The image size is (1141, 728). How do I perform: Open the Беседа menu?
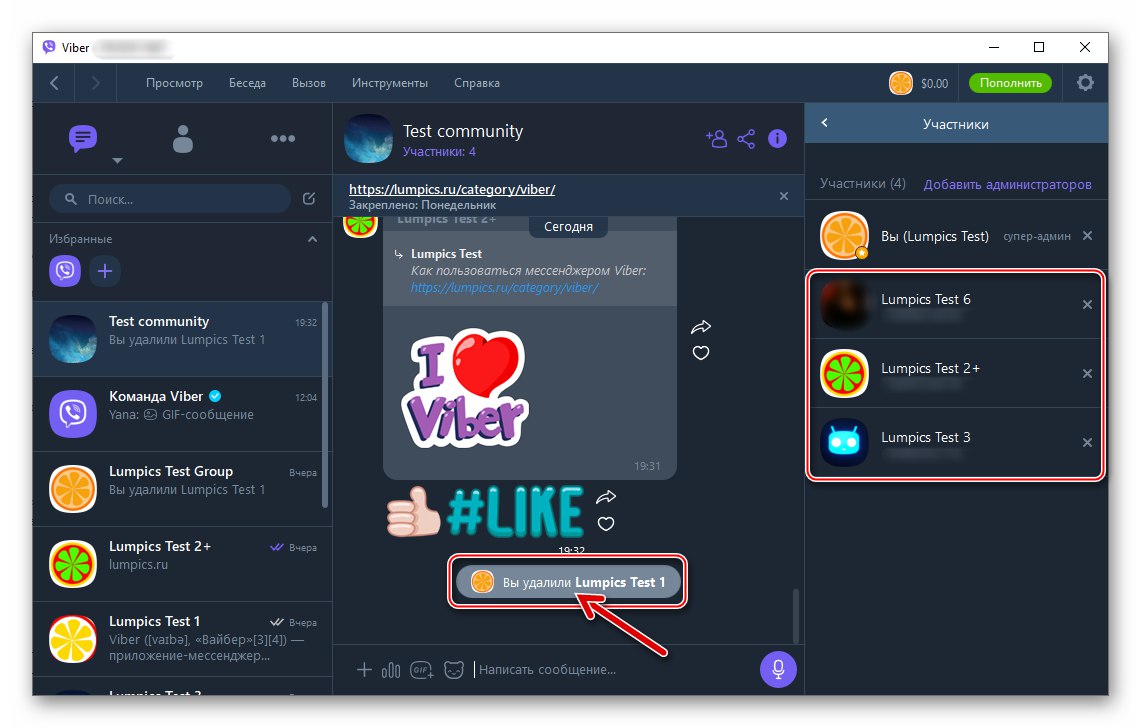pos(247,83)
